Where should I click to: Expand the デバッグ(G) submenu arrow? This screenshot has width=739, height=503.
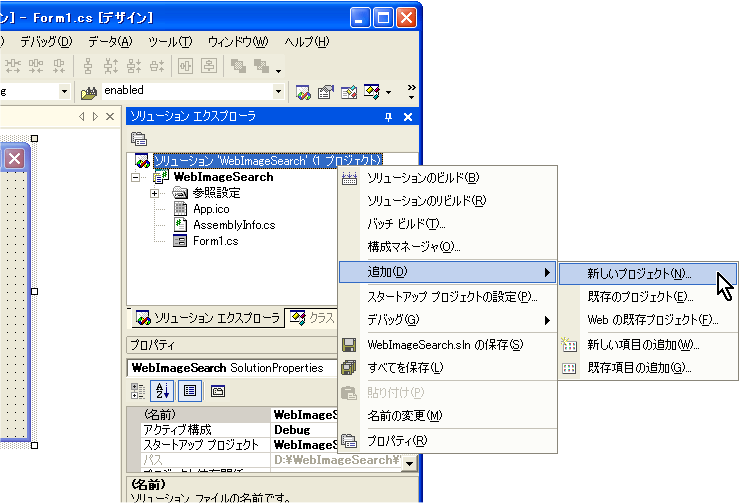547,321
